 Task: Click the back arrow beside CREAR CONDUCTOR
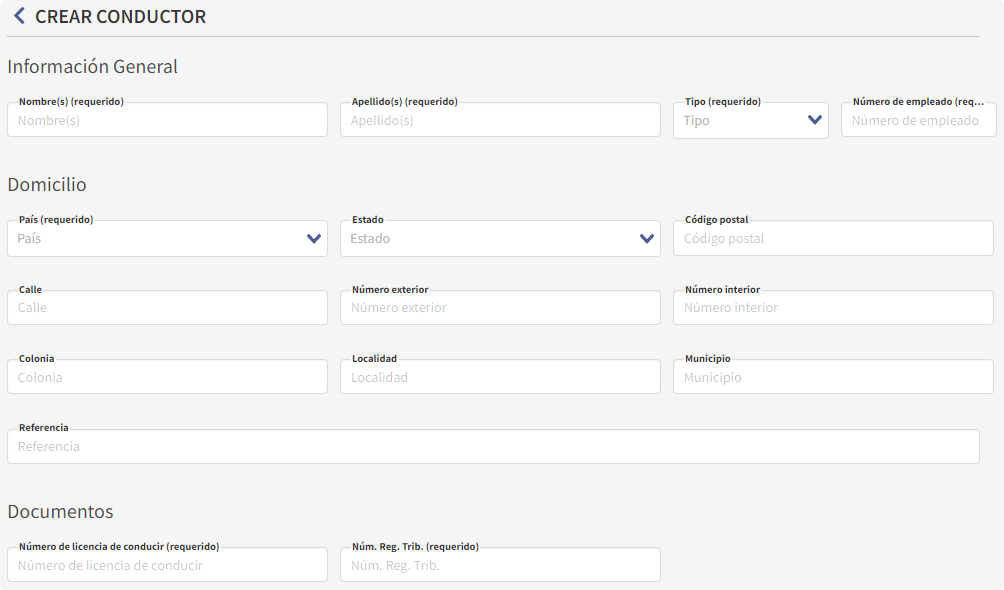coord(19,16)
